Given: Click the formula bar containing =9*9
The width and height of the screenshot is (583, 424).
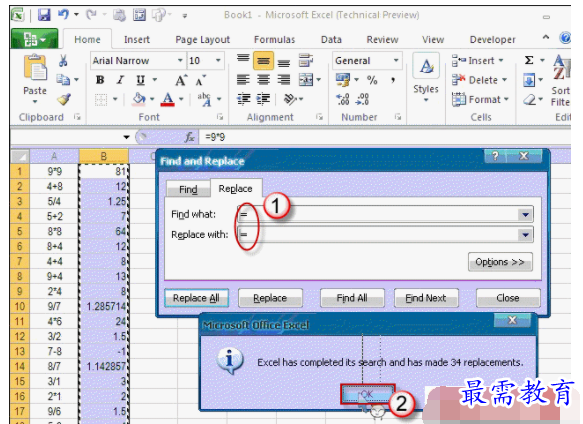Looking at the screenshot, I should [x=385, y=137].
